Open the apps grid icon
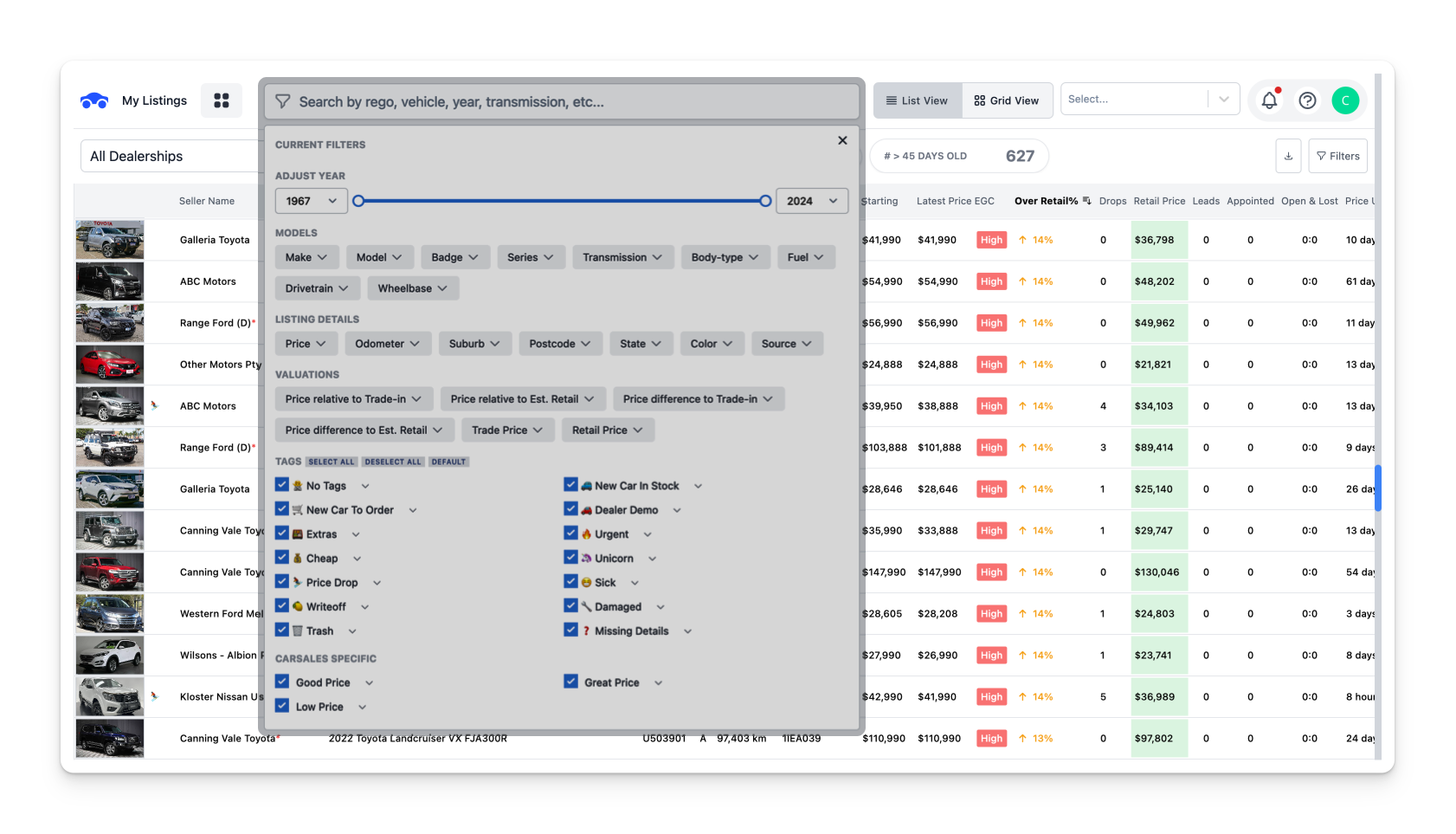The width and height of the screenshot is (1456, 834). [222, 100]
